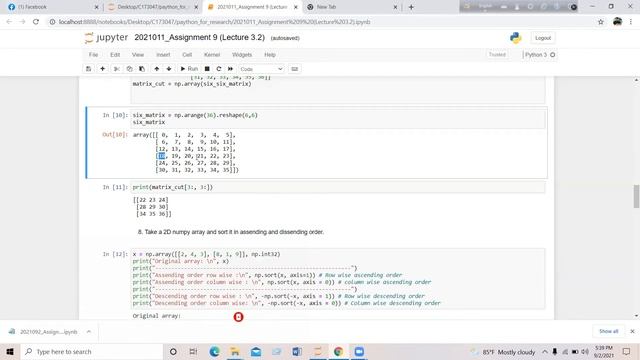Select the In [12] np.array sort cell
Viewport: 640px width, 360px height.
pos(338,279)
